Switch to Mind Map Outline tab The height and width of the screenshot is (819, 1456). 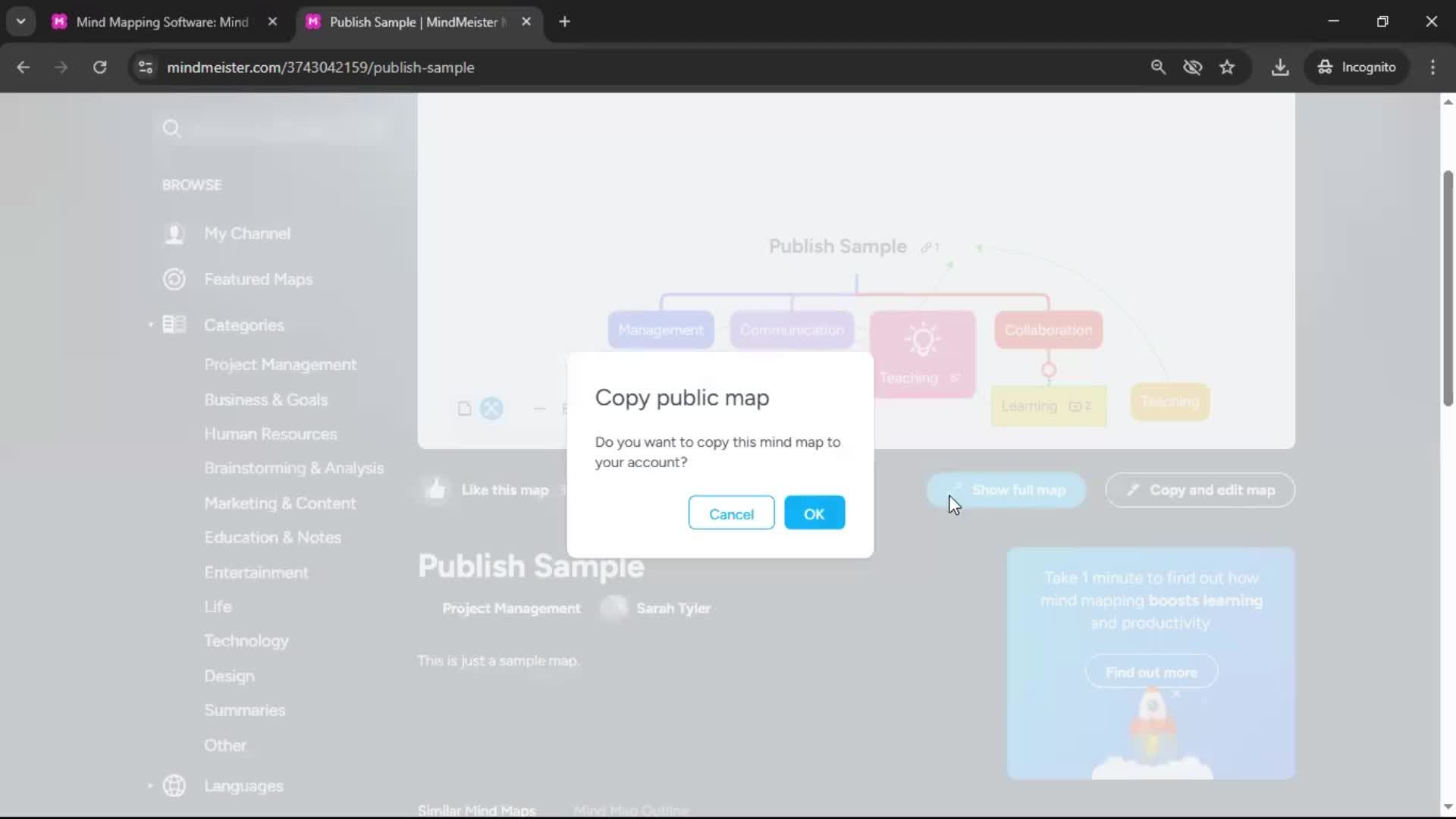pyautogui.click(x=631, y=809)
